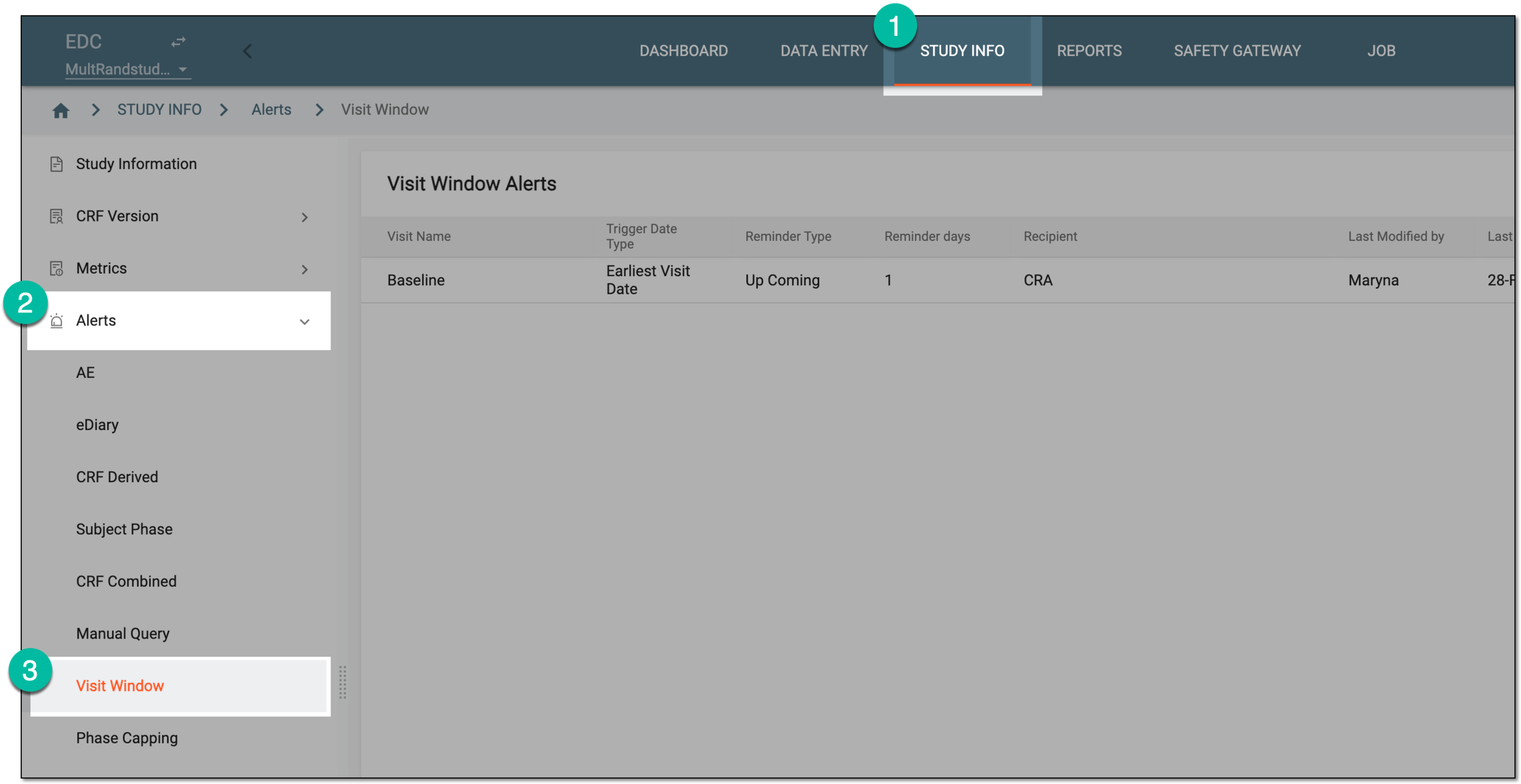Click the CRA recipient cell
The image size is (1521, 784).
(x=1038, y=280)
